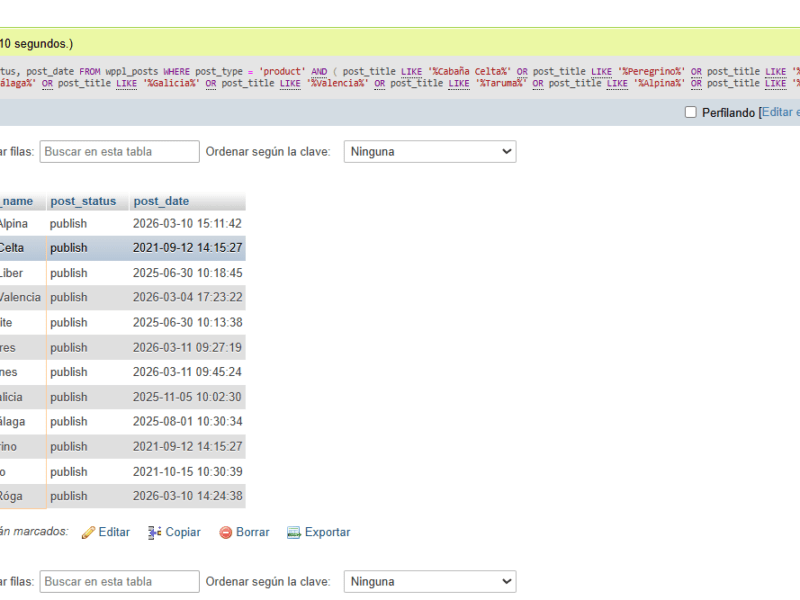Select date cell 2026-03-10 14:24:38
The image size is (800, 600).
coord(187,496)
